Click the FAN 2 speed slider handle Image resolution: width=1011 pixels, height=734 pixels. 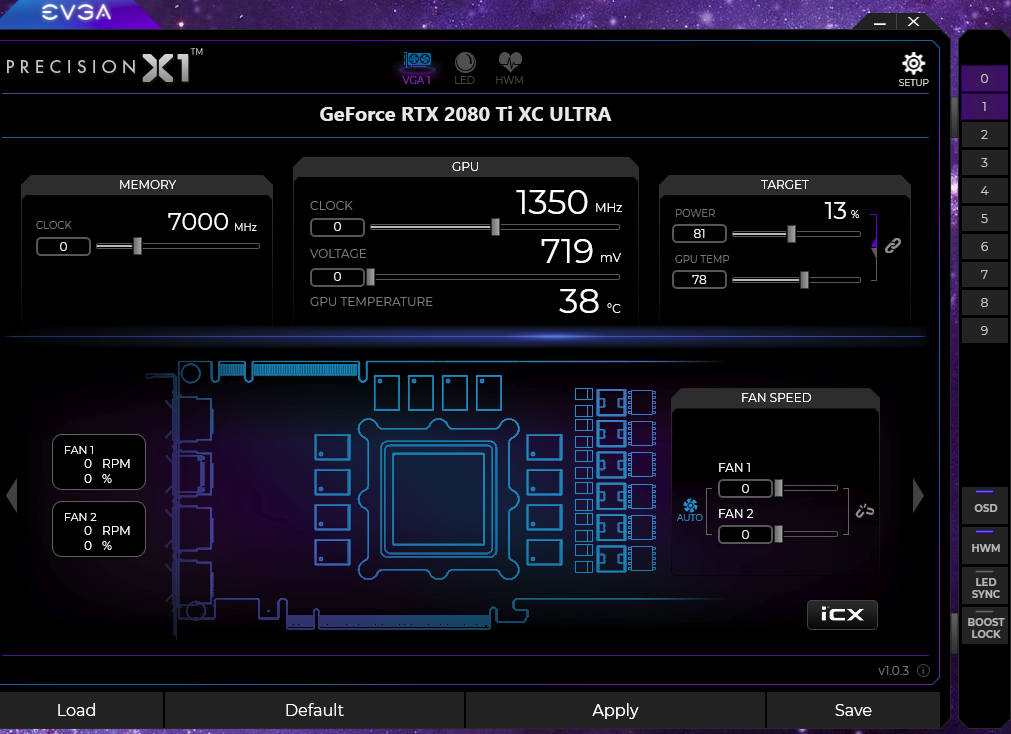click(x=778, y=534)
